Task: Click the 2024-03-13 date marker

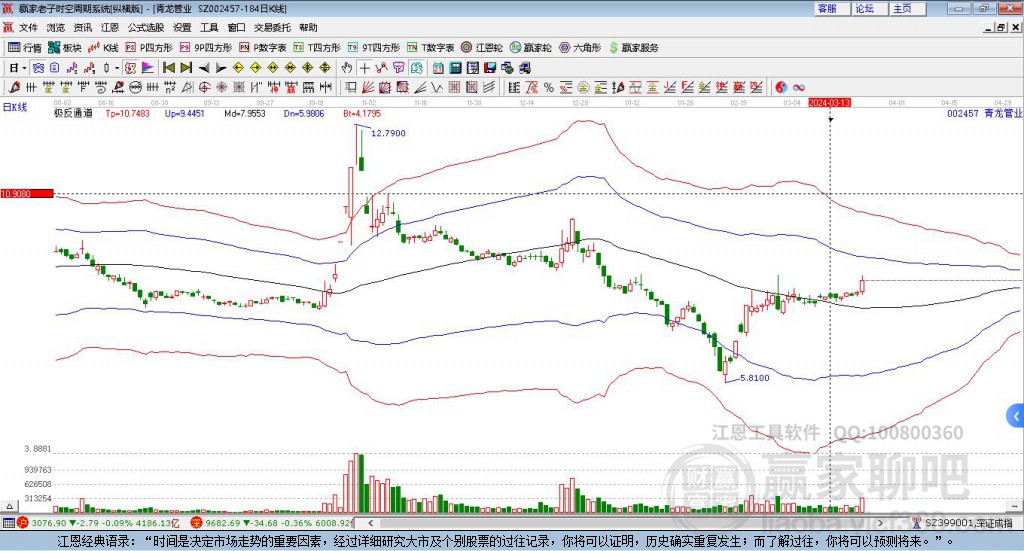Action: (x=829, y=102)
